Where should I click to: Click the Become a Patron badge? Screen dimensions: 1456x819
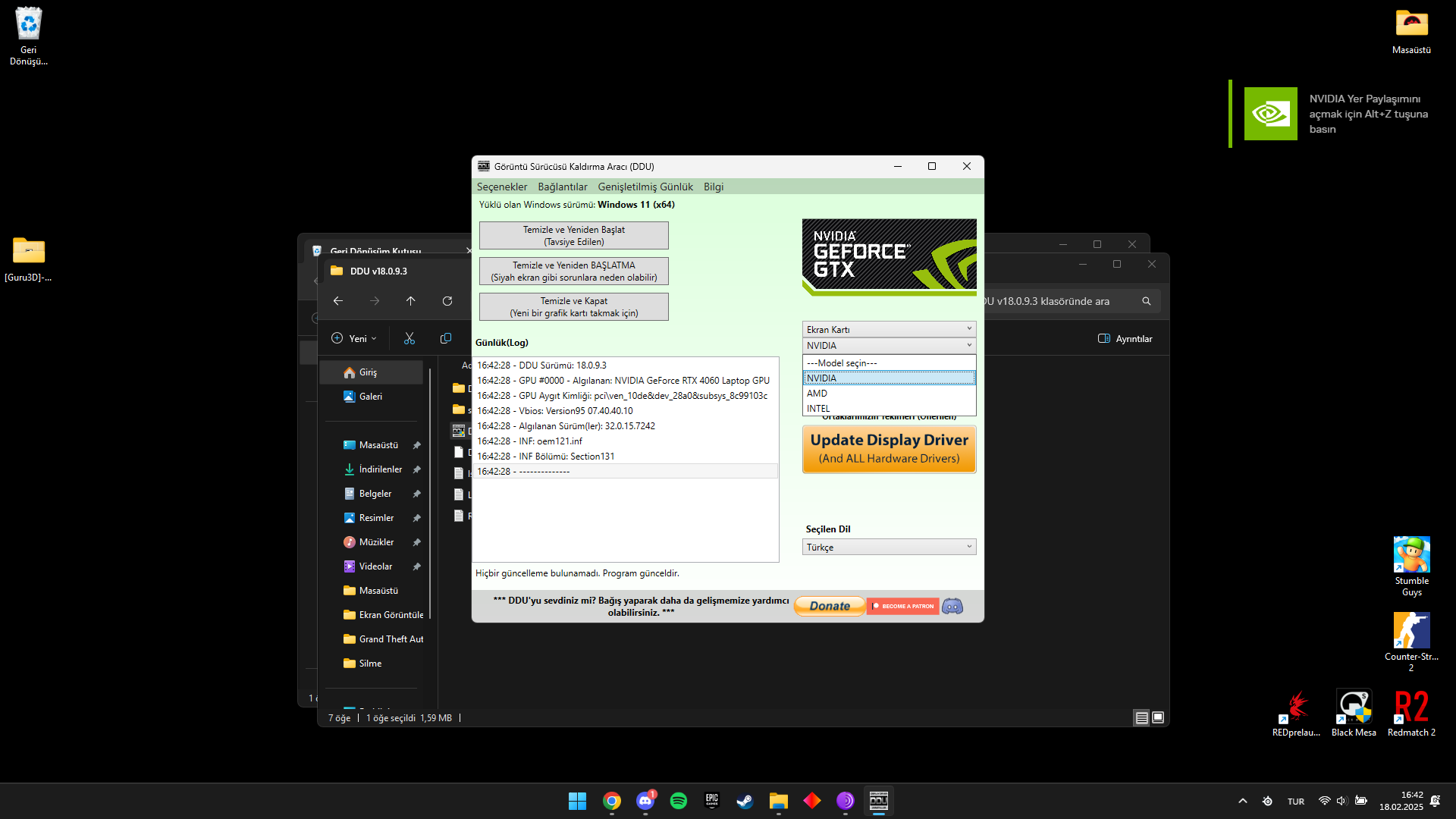(x=902, y=606)
